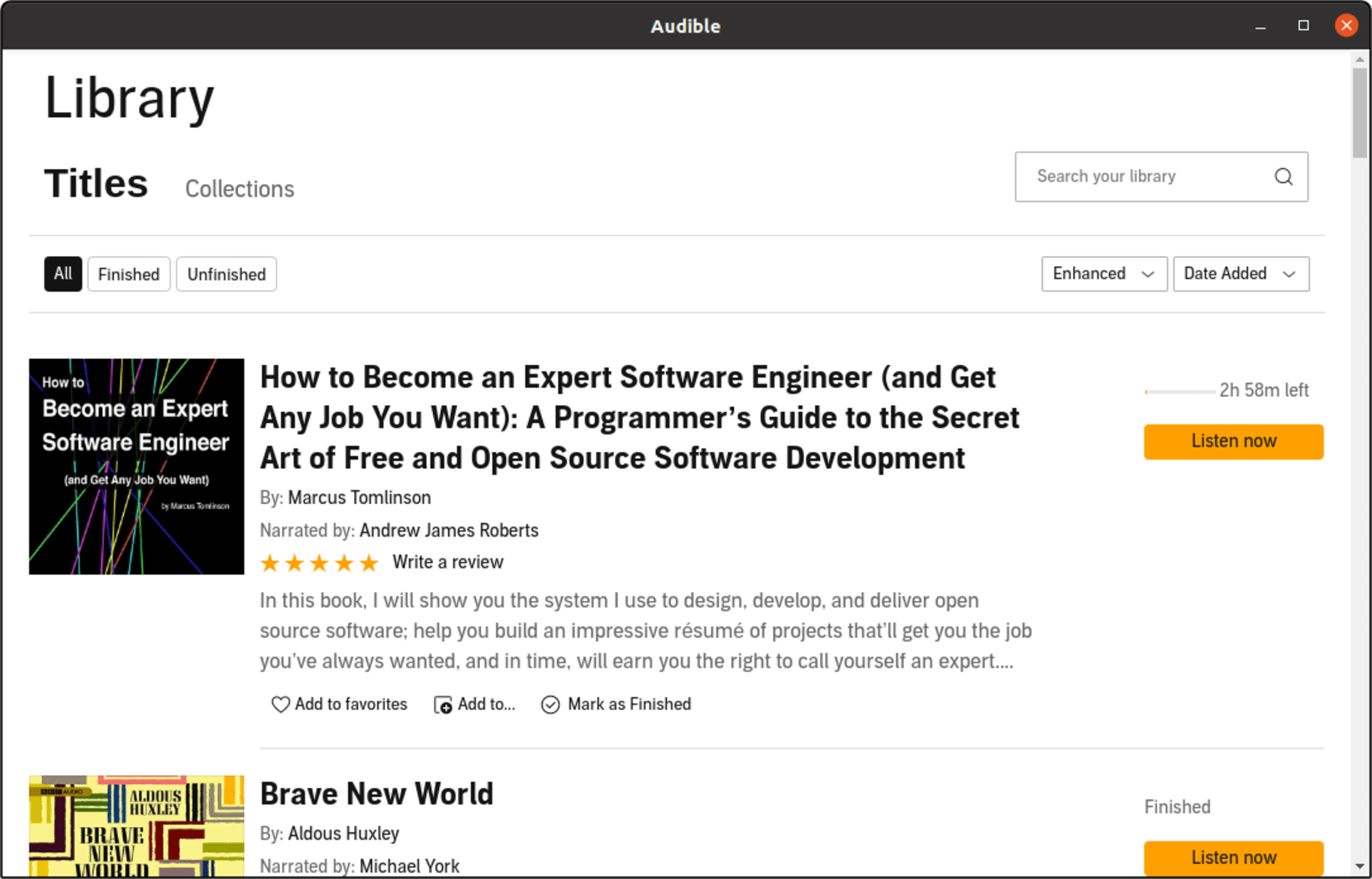Give the software book three stars
Viewport: 1372px width, 879px height.
point(319,563)
